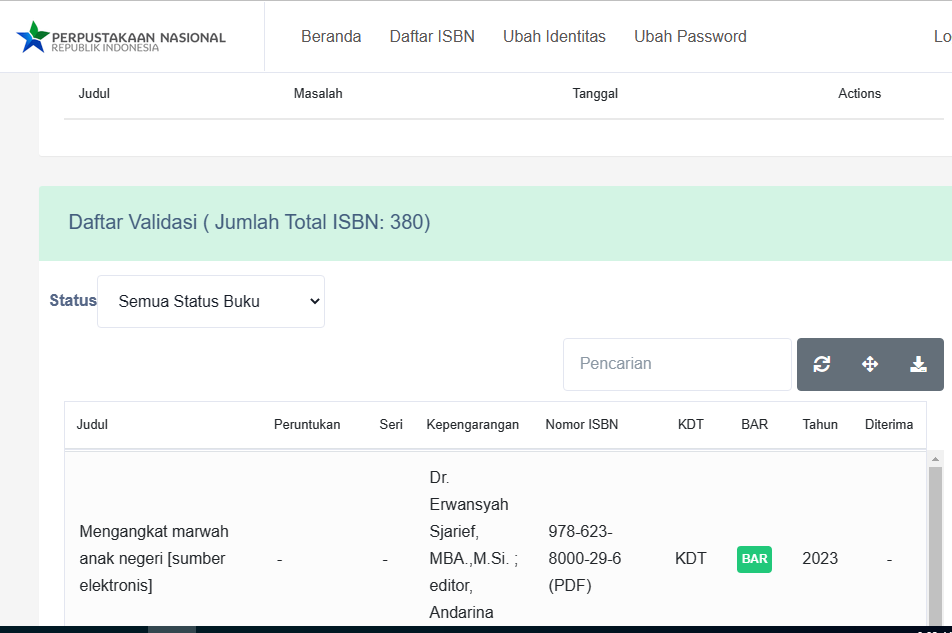Click ISBN 978-623-8000-29-6 (PDF)
This screenshot has width=952, height=633.
[585, 558]
